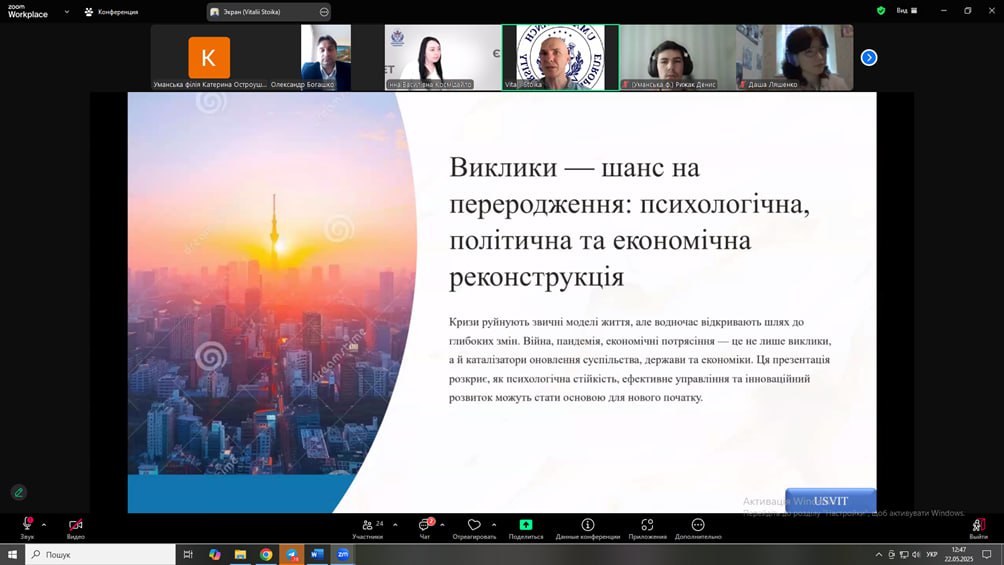Turn on camera with Видео button

click(x=75, y=527)
